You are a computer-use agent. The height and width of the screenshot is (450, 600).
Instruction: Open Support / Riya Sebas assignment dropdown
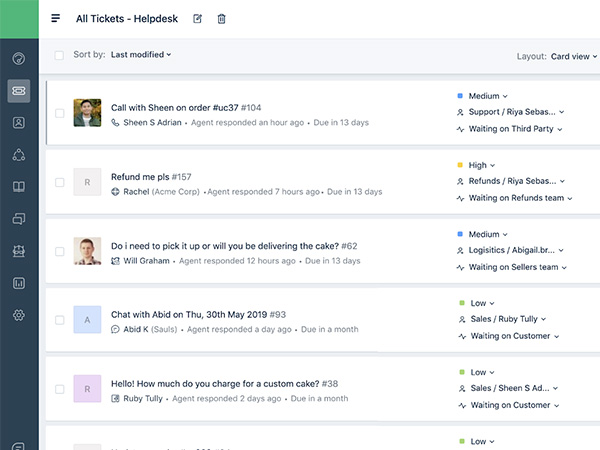pos(516,112)
